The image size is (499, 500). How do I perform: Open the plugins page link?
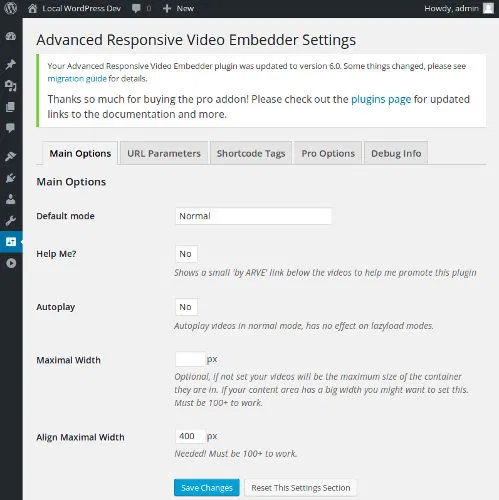[381, 99]
